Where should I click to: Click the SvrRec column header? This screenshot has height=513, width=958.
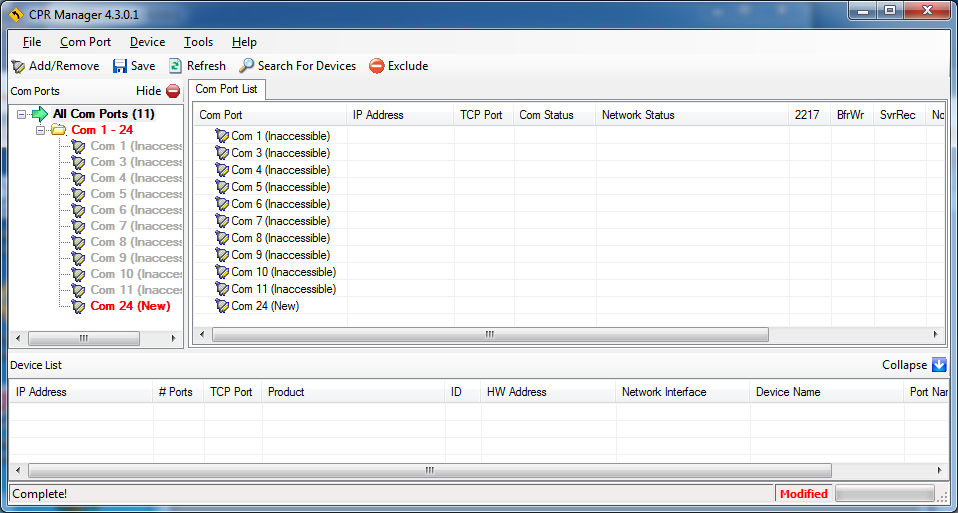(900, 115)
